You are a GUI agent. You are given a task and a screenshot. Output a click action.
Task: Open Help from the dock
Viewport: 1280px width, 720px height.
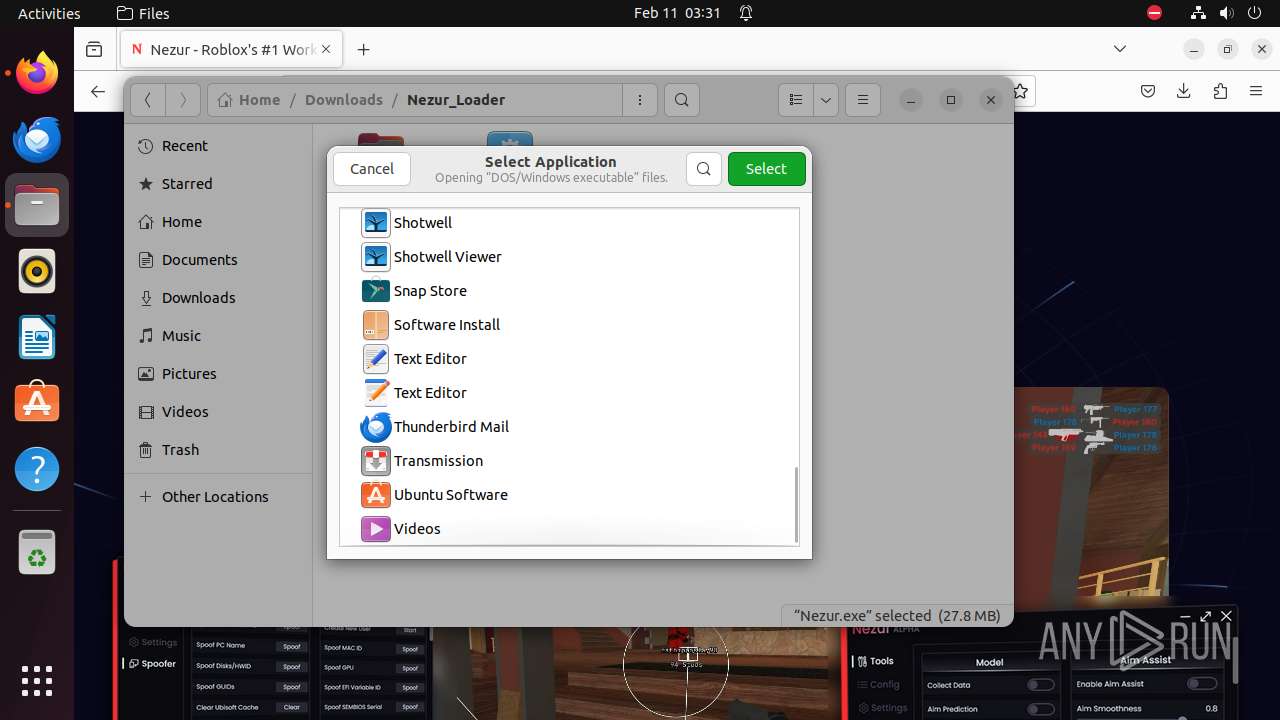(x=37, y=469)
